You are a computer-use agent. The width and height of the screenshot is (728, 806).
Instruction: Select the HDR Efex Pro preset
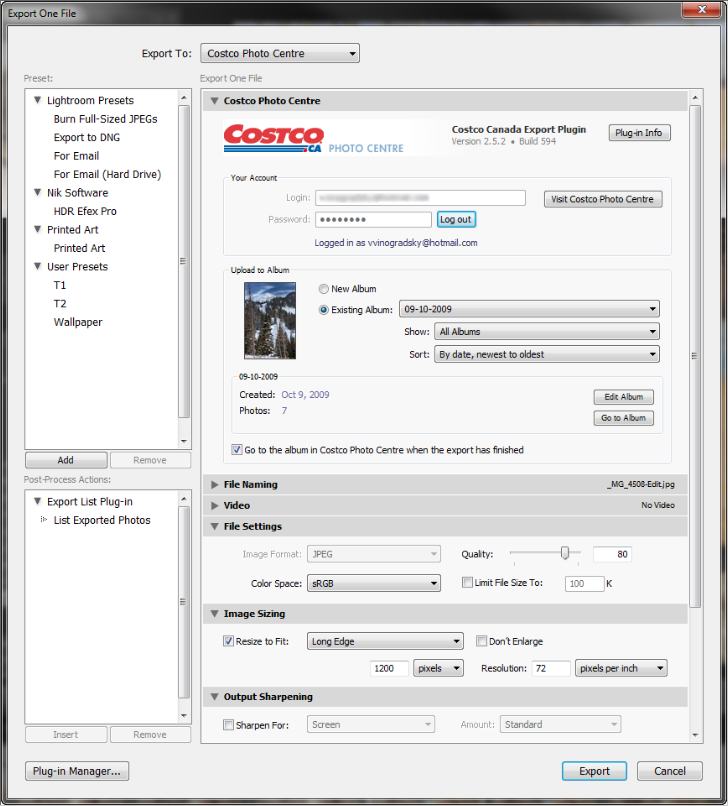[85, 211]
